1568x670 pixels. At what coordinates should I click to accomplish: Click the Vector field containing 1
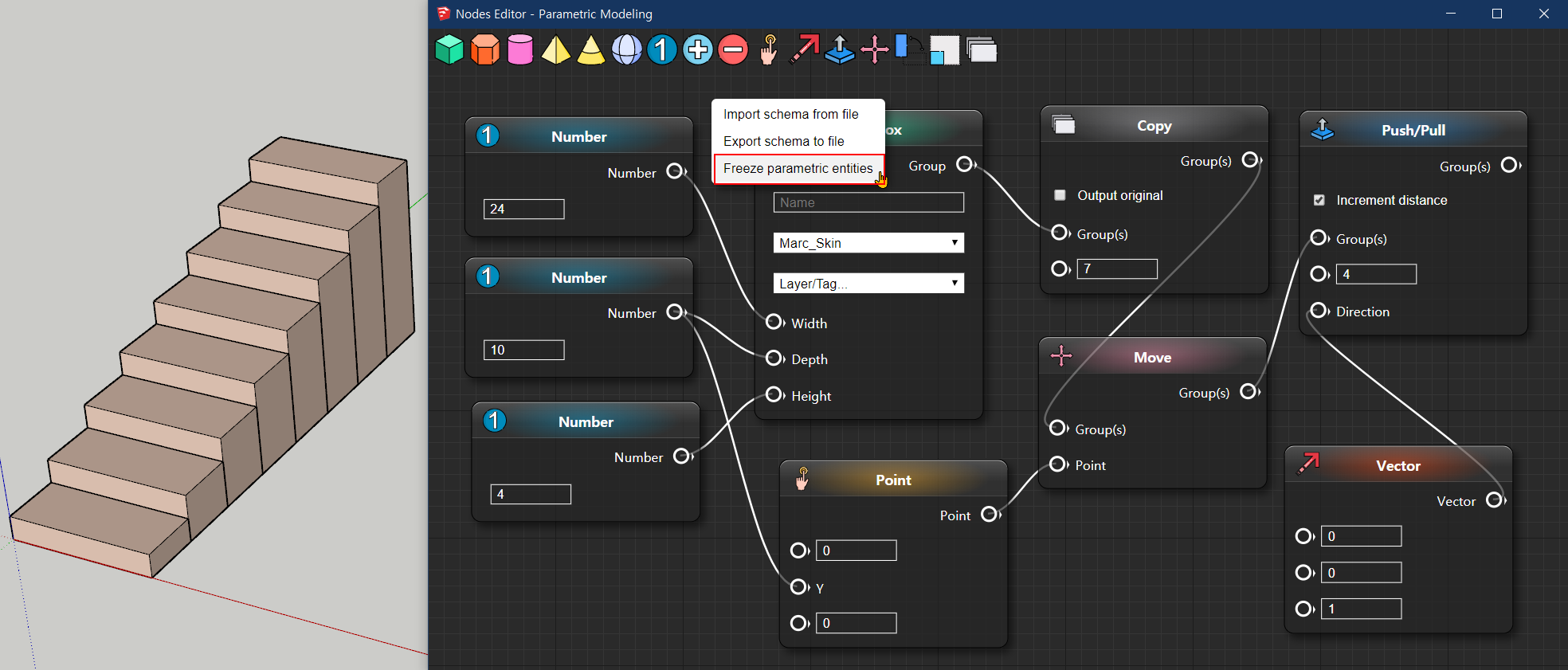click(1361, 609)
